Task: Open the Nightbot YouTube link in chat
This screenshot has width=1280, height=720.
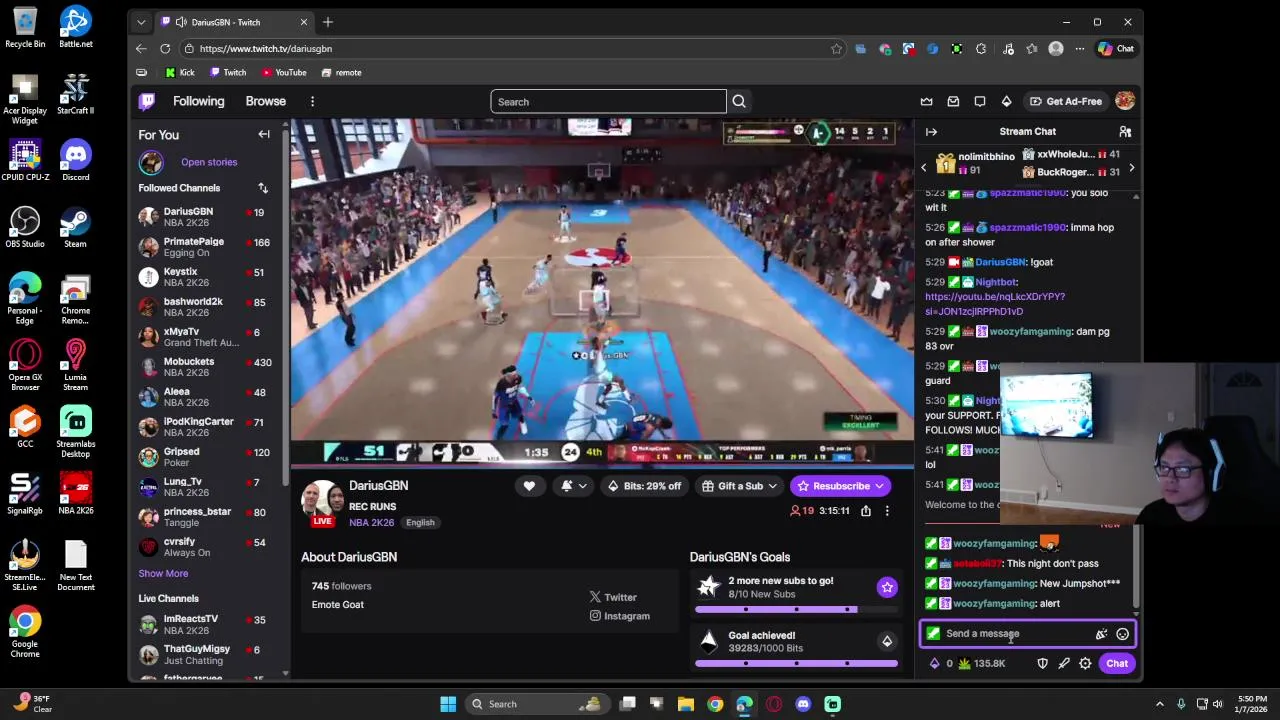Action: [995, 304]
